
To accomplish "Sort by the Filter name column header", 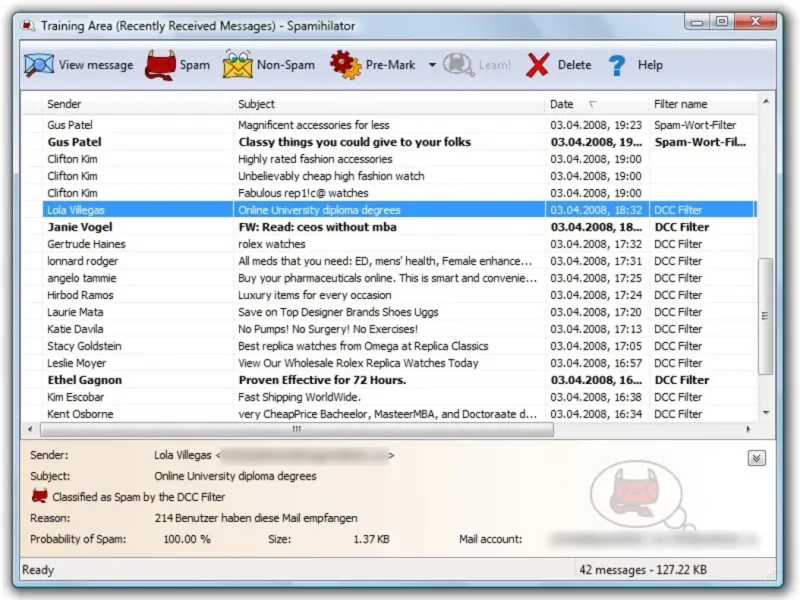I will click(x=702, y=104).
